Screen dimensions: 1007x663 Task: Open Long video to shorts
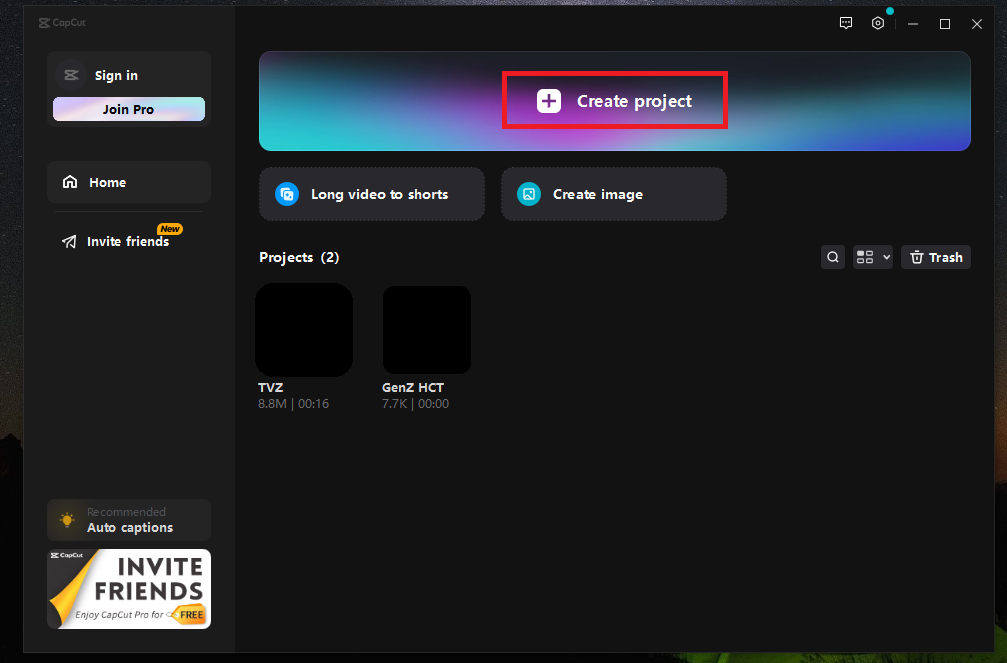372,194
